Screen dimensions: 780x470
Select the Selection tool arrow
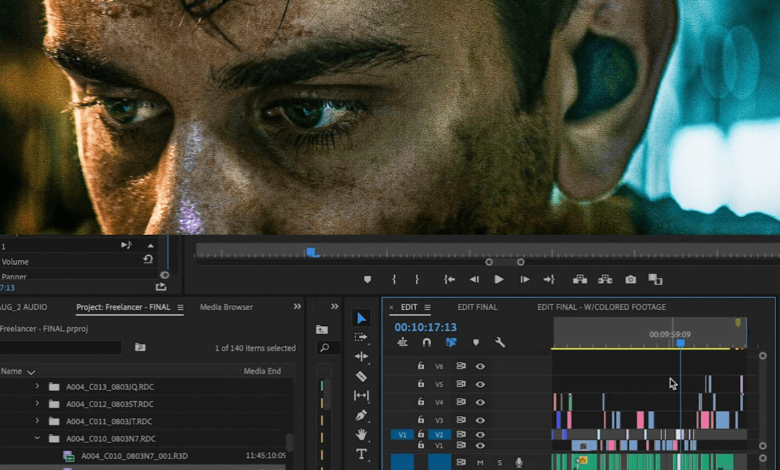pos(362,318)
